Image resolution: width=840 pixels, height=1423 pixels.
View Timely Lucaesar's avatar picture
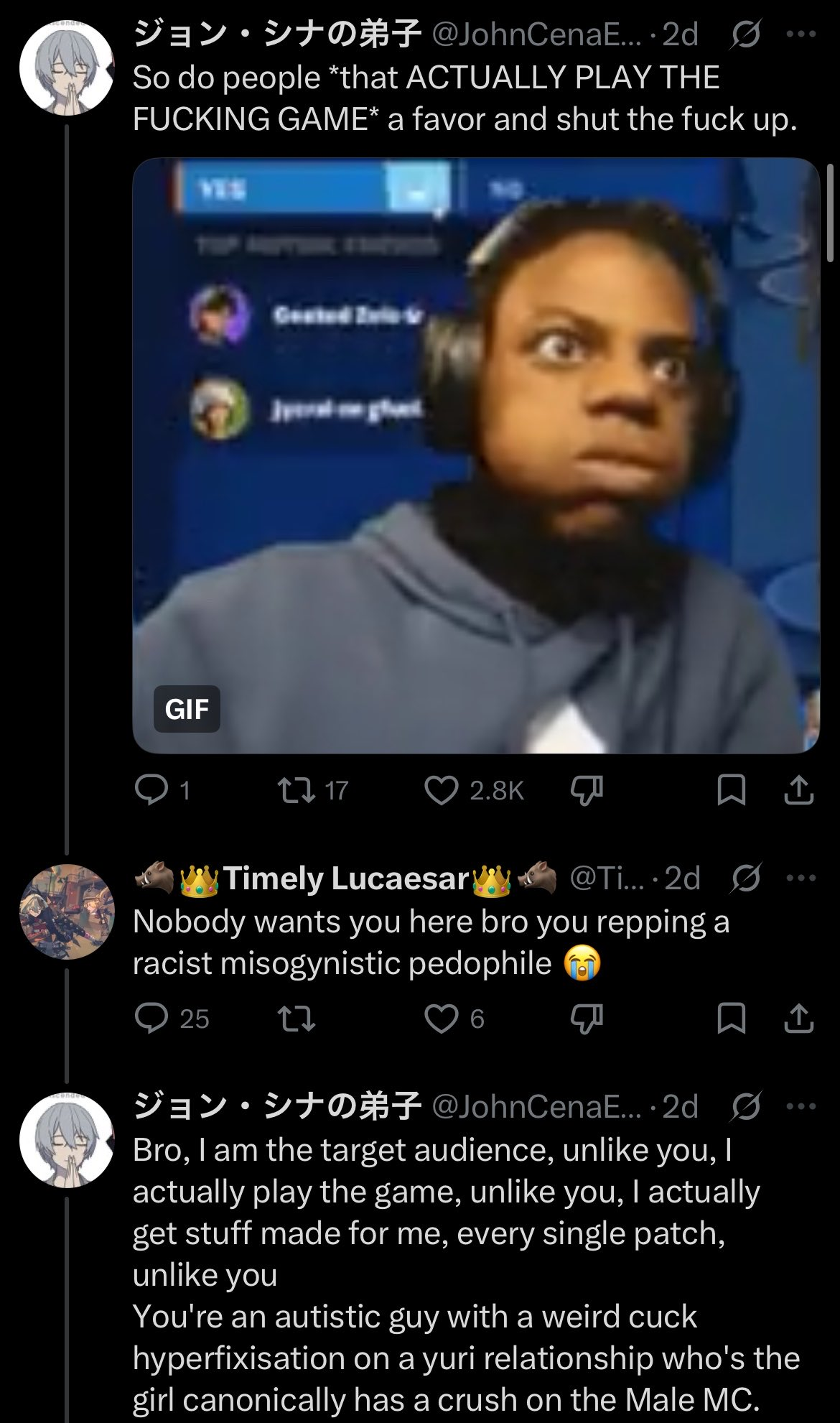67,912
